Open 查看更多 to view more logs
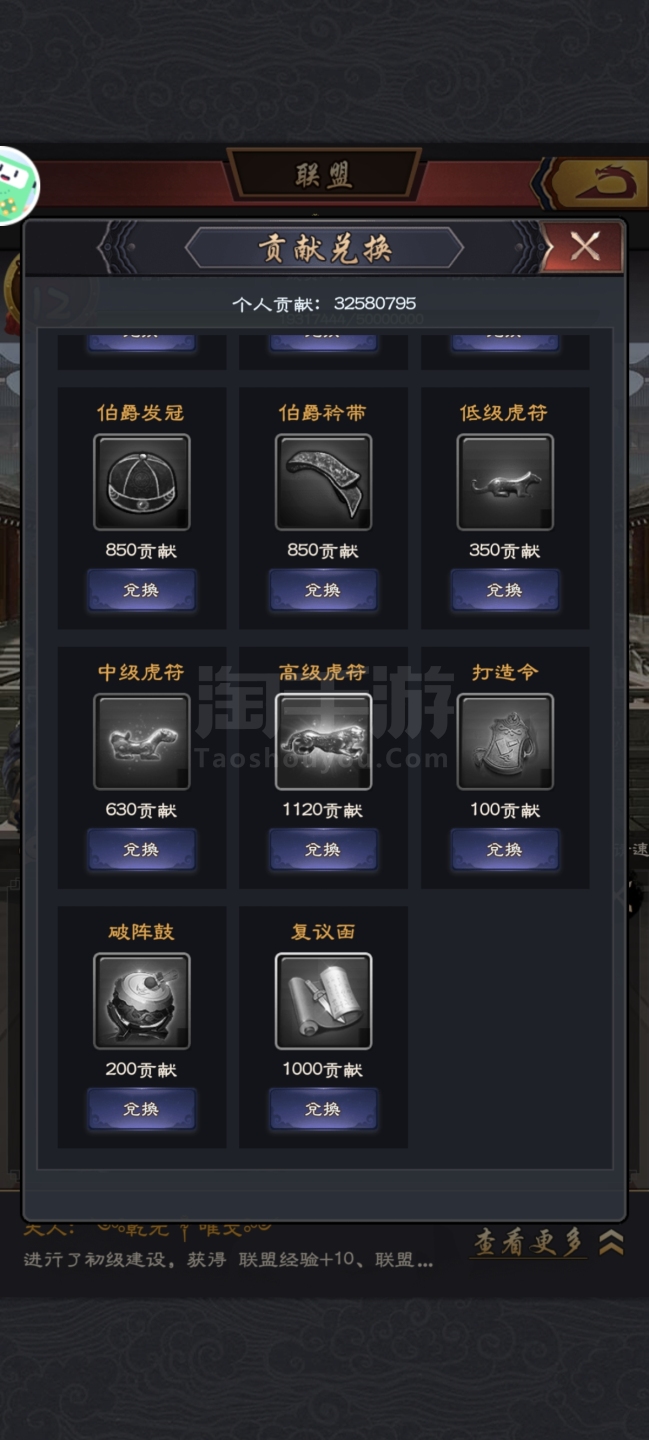The image size is (649, 1440). click(x=529, y=1242)
